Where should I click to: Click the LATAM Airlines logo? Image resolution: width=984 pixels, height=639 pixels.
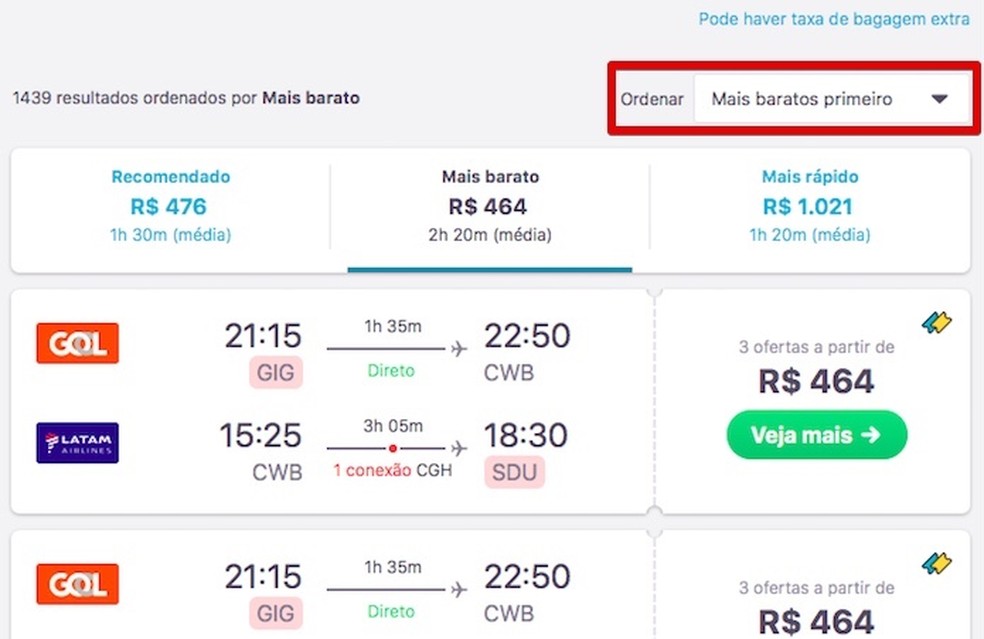point(77,443)
